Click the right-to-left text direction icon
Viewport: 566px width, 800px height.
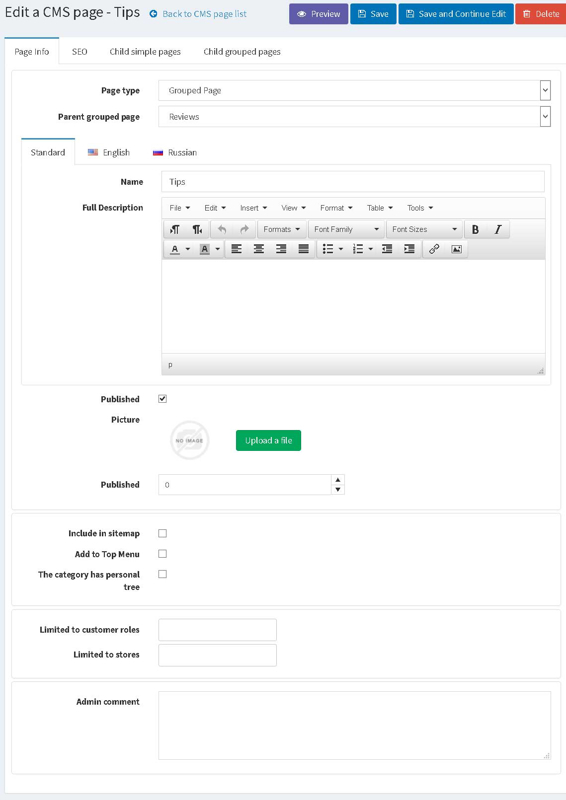(197, 230)
